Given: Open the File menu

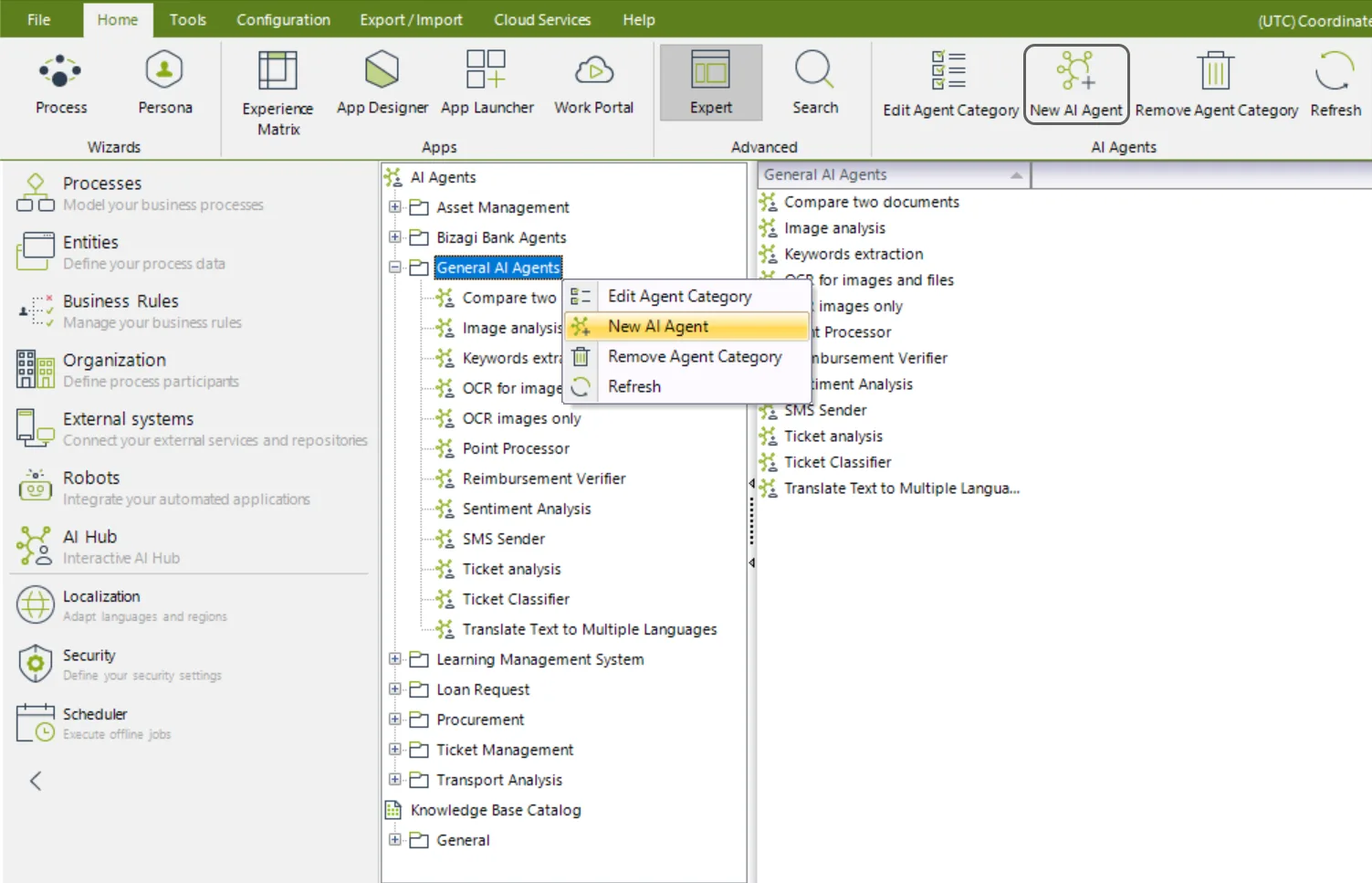Looking at the screenshot, I should click(38, 19).
